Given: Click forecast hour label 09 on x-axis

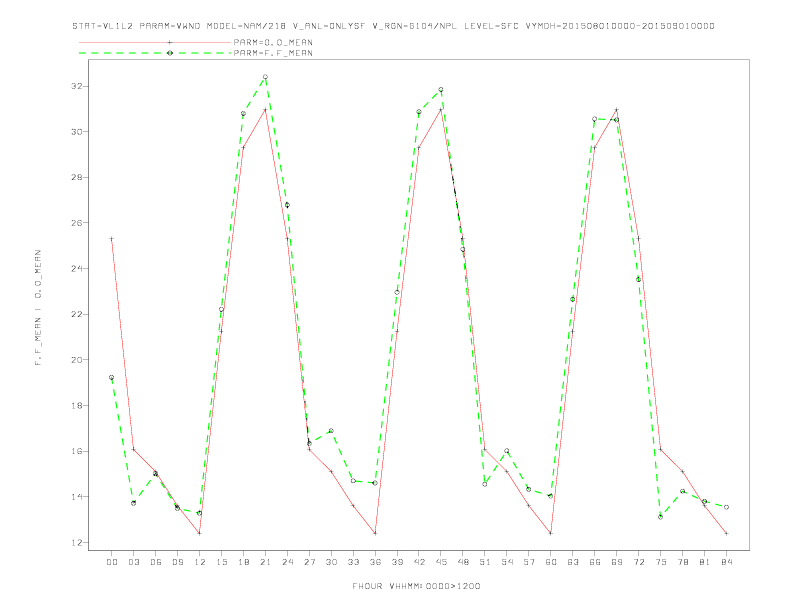Looking at the screenshot, I should click(x=177, y=562).
